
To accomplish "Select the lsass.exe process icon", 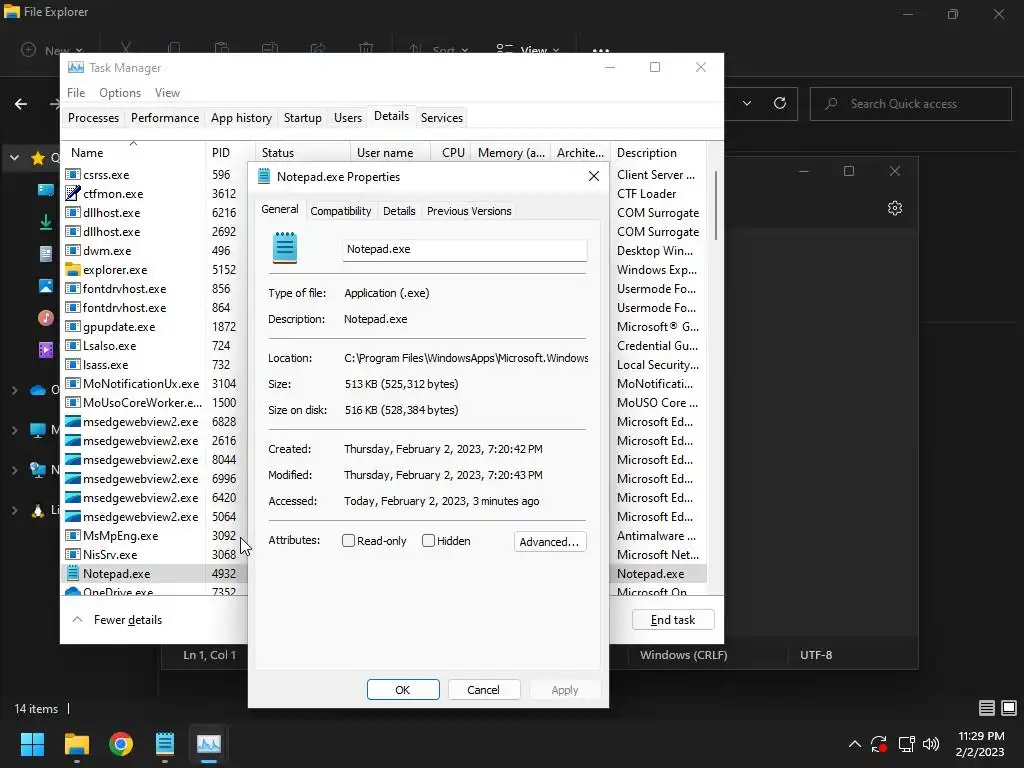I will tap(72, 364).
